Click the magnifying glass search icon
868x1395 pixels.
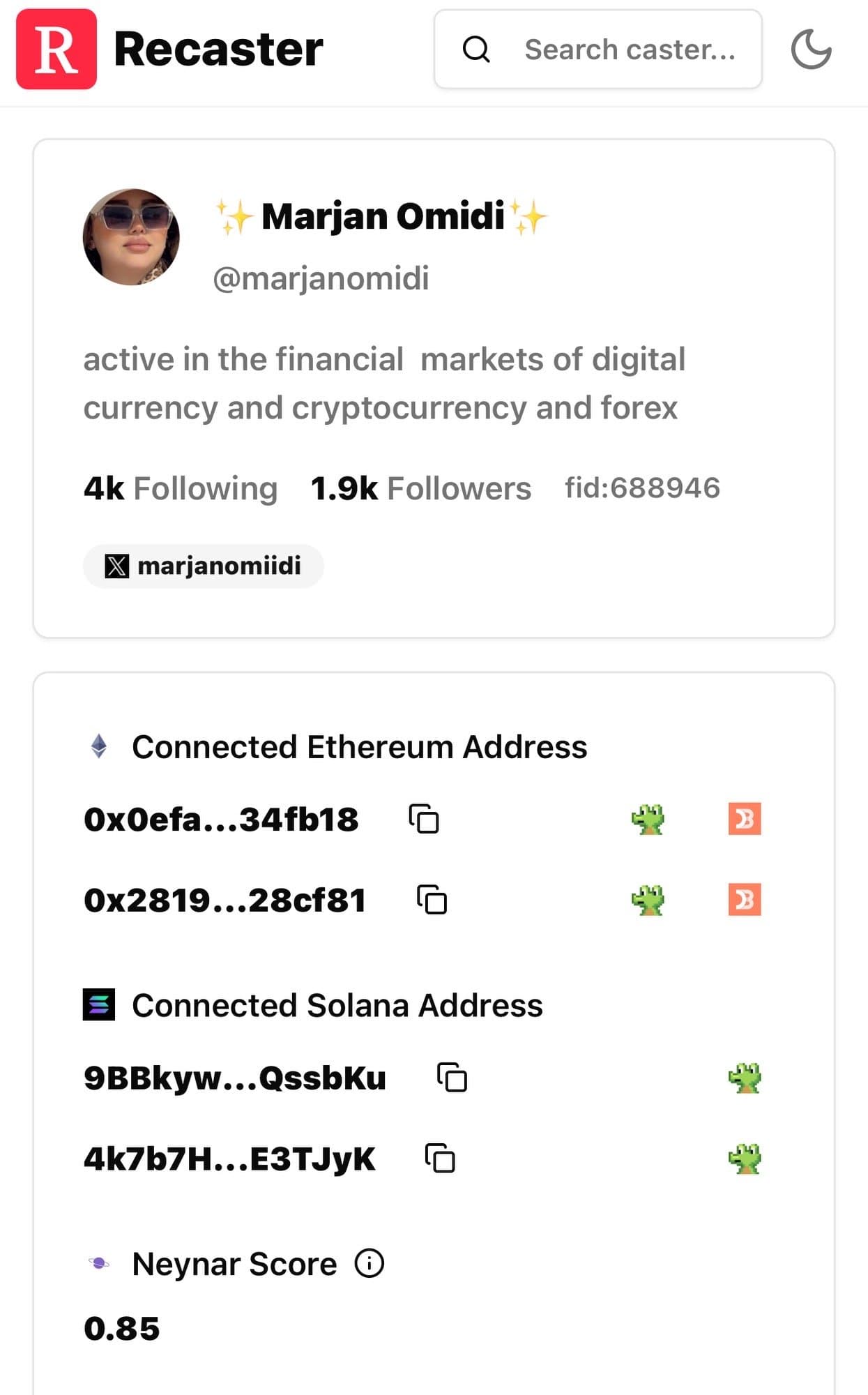[x=476, y=50]
